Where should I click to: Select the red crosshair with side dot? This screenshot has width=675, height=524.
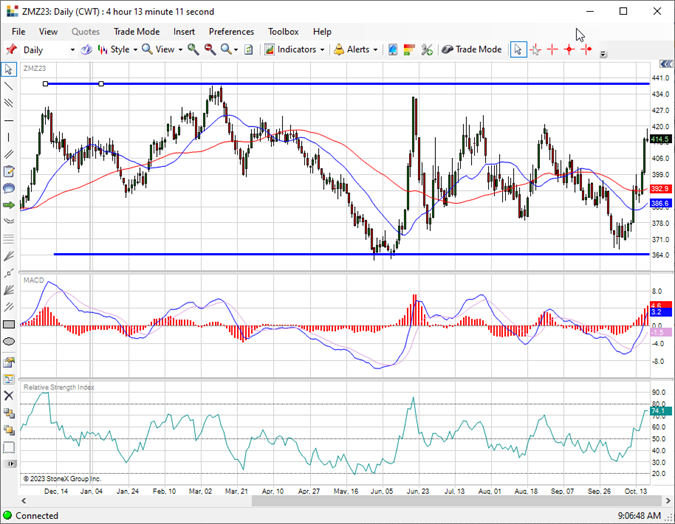coord(586,50)
